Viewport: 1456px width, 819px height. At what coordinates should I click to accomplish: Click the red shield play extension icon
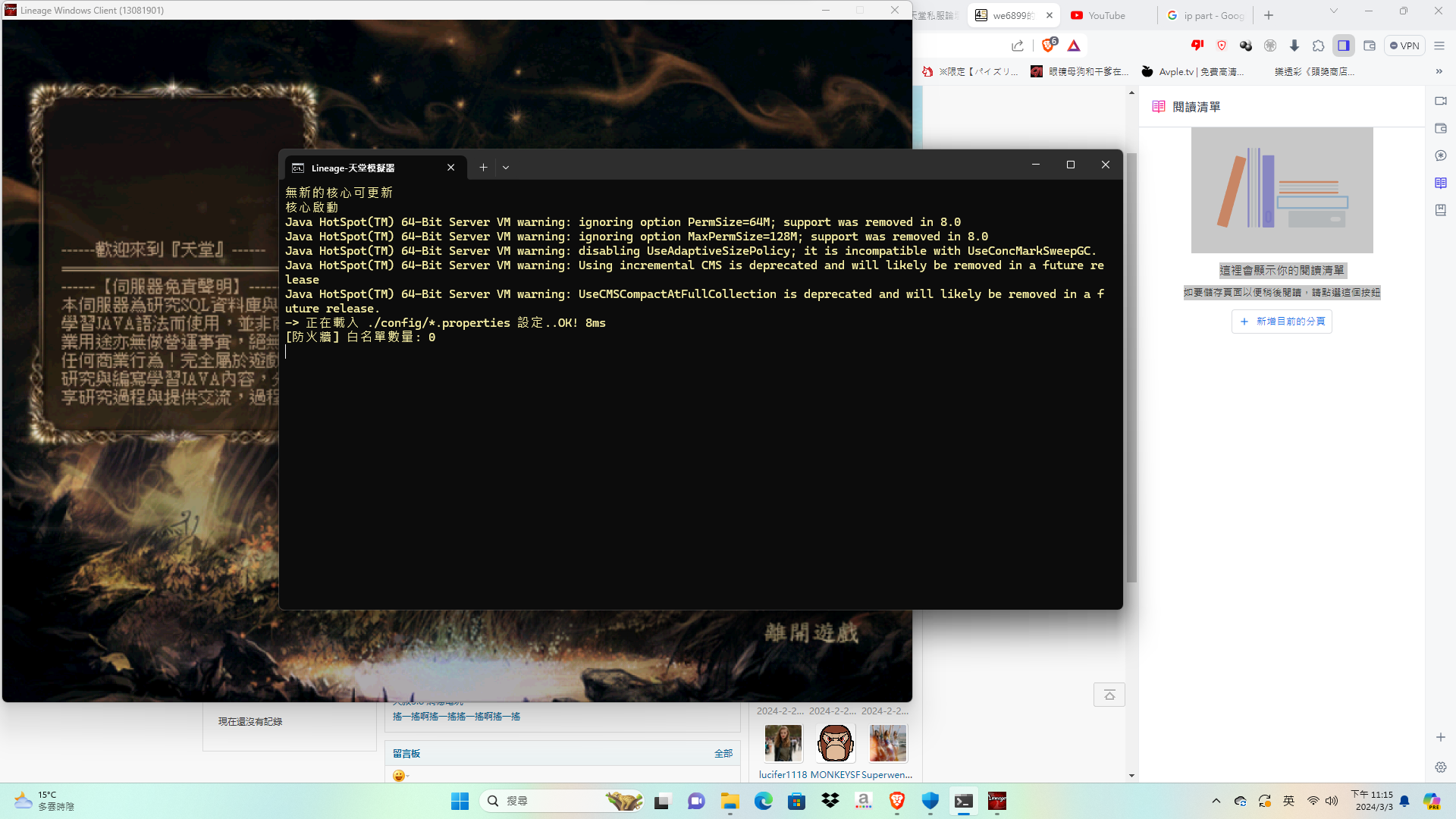pos(1222,45)
